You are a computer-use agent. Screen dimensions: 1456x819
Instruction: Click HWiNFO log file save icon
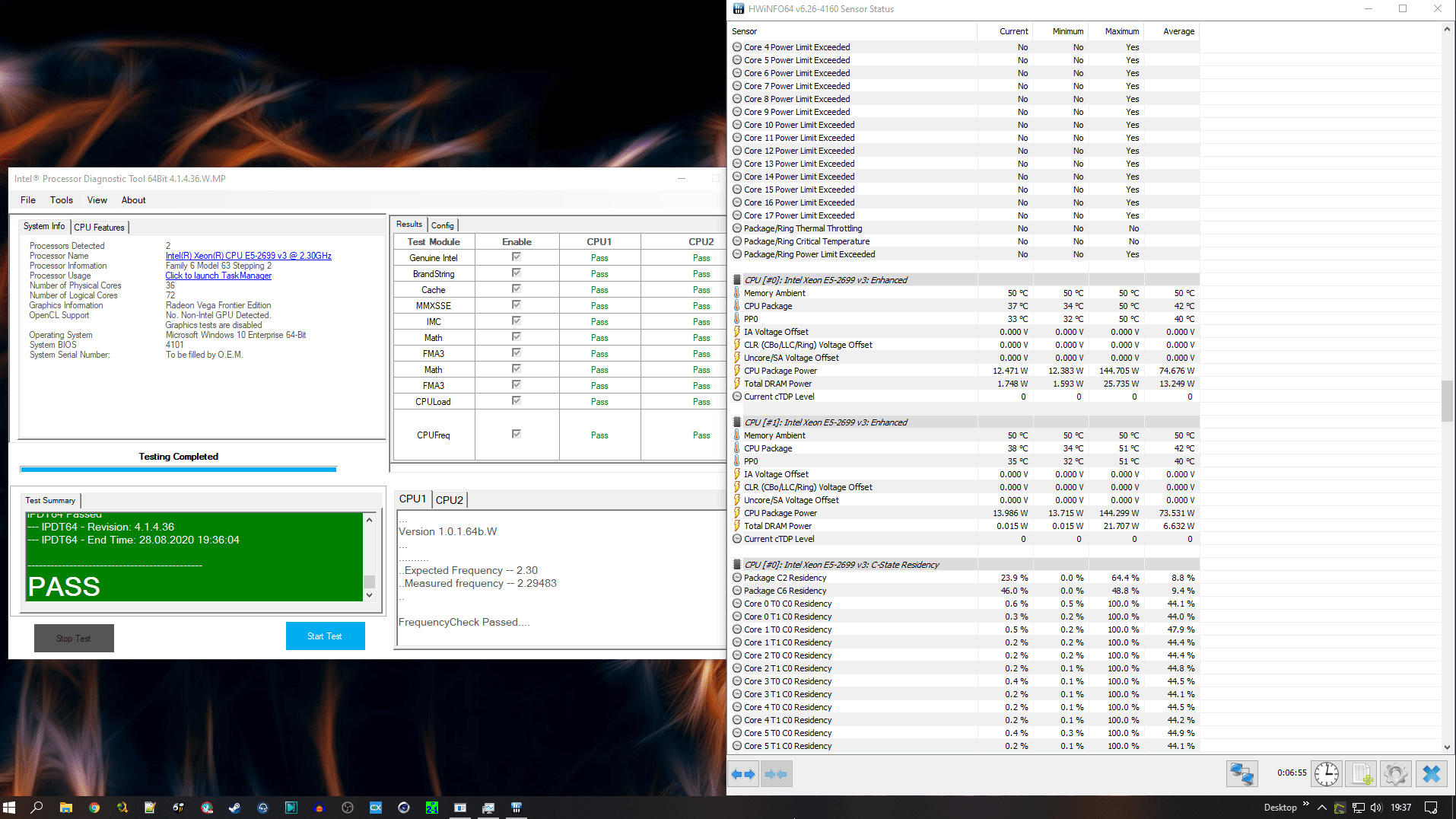click(x=1362, y=774)
